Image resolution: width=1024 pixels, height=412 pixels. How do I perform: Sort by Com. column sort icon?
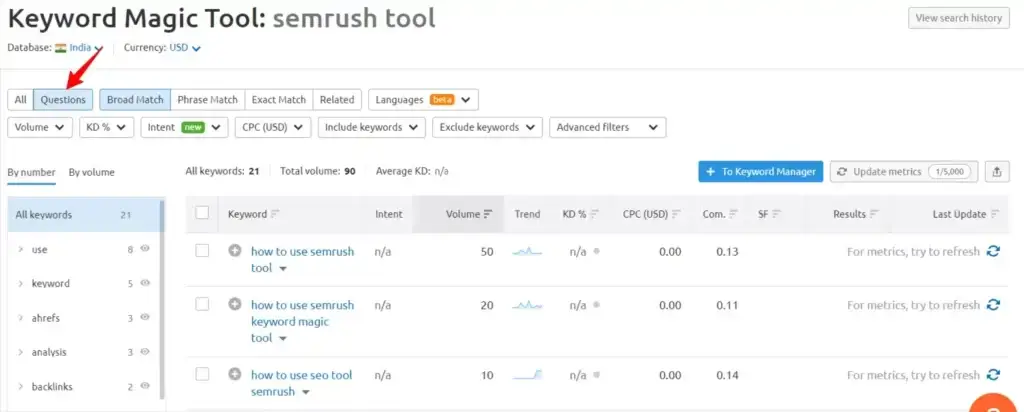coord(733,214)
